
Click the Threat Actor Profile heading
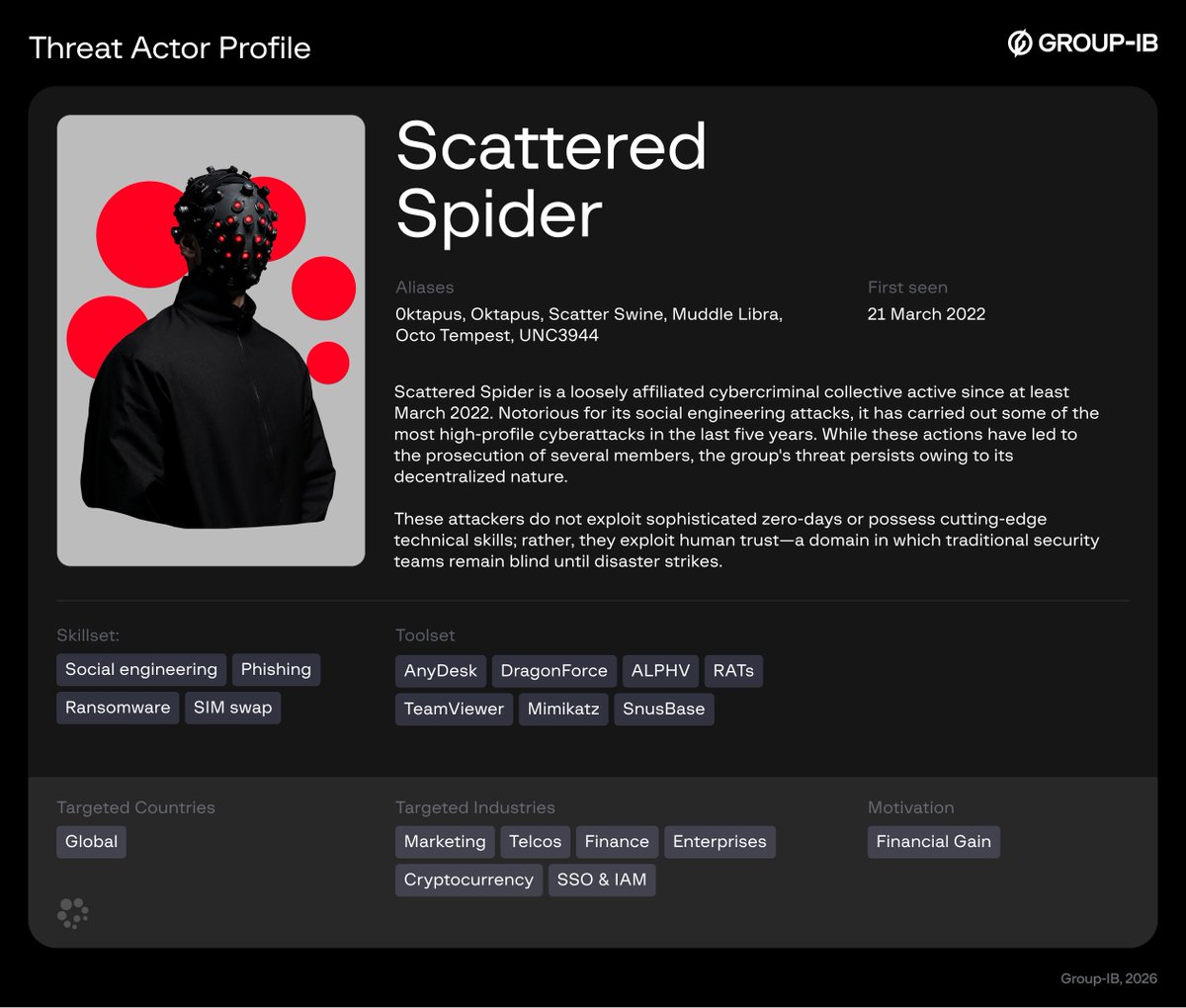point(170,47)
